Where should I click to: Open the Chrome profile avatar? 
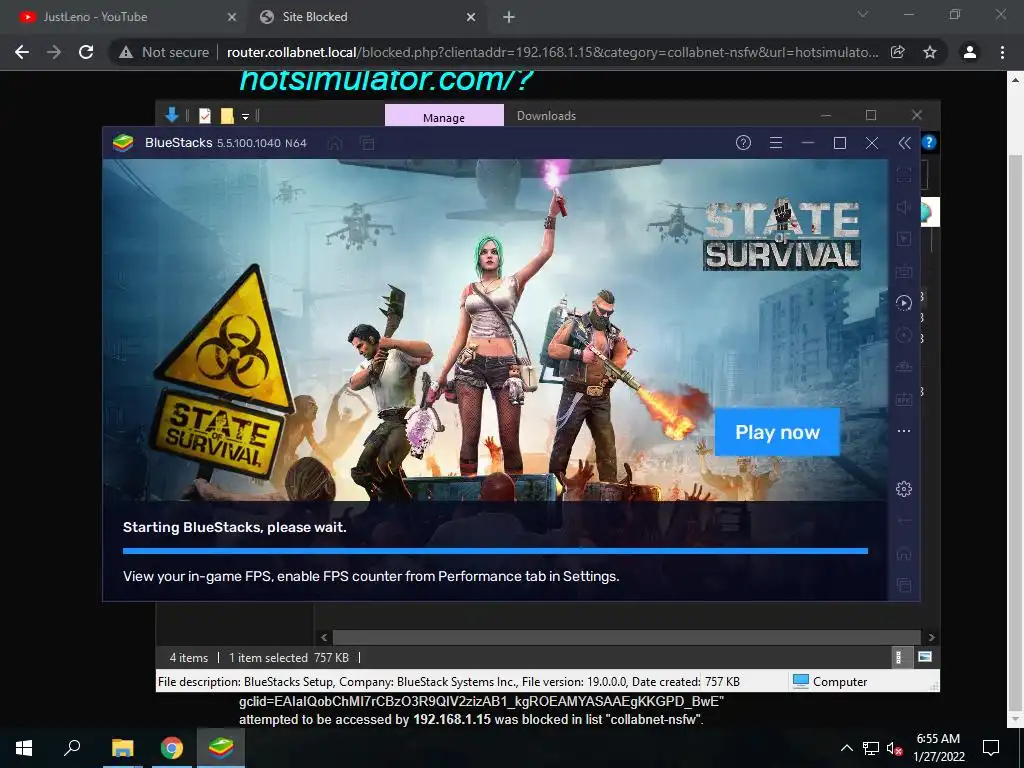point(970,52)
